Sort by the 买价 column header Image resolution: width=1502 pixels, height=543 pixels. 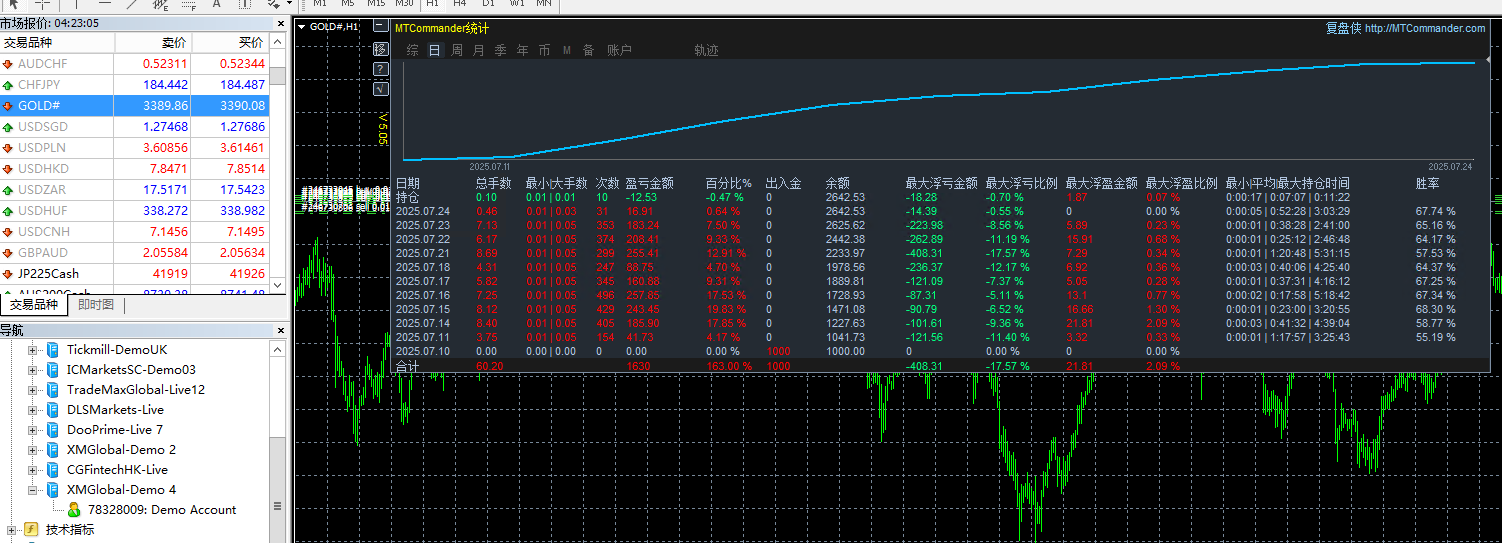pyautogui.click(x=230, y=43)
